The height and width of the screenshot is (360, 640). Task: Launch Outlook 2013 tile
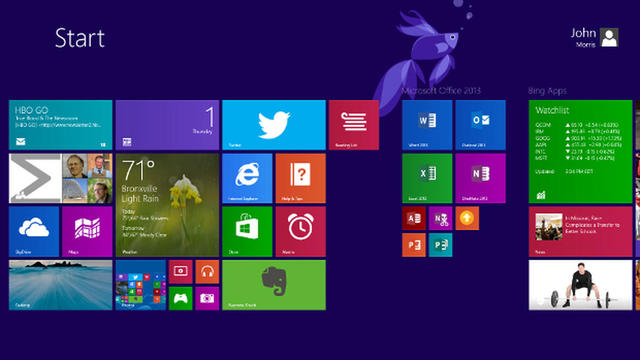tap(480, 125)
